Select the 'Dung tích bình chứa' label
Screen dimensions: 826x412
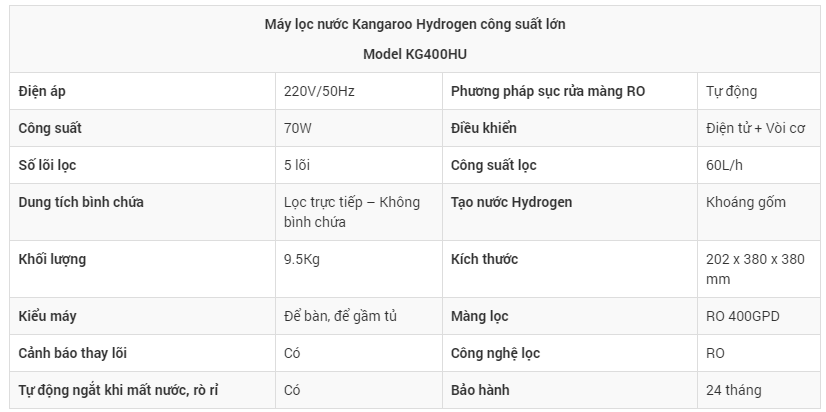click(x=81, y=202)
